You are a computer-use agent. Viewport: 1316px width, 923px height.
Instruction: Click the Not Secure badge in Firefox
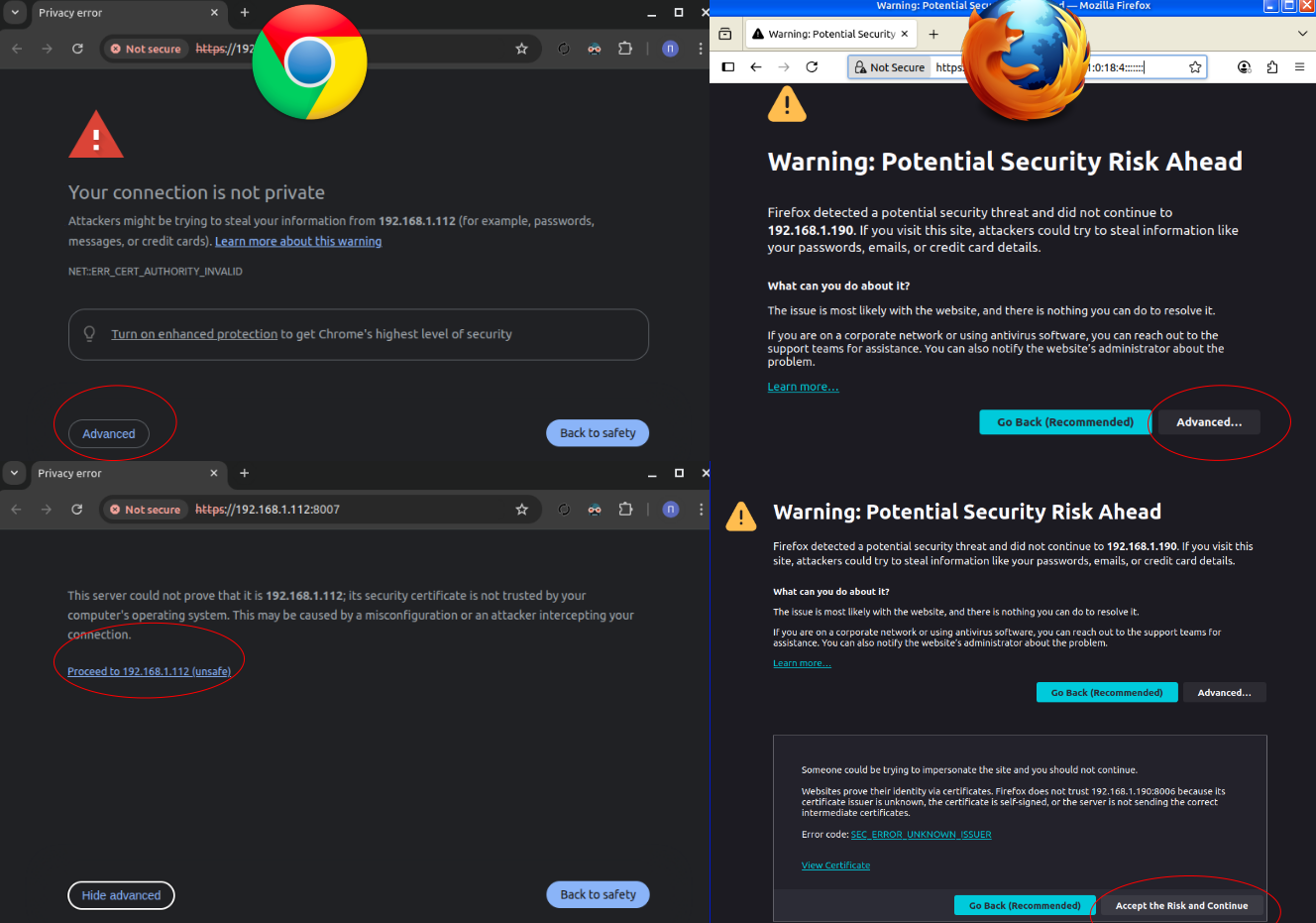pos(890,67)
